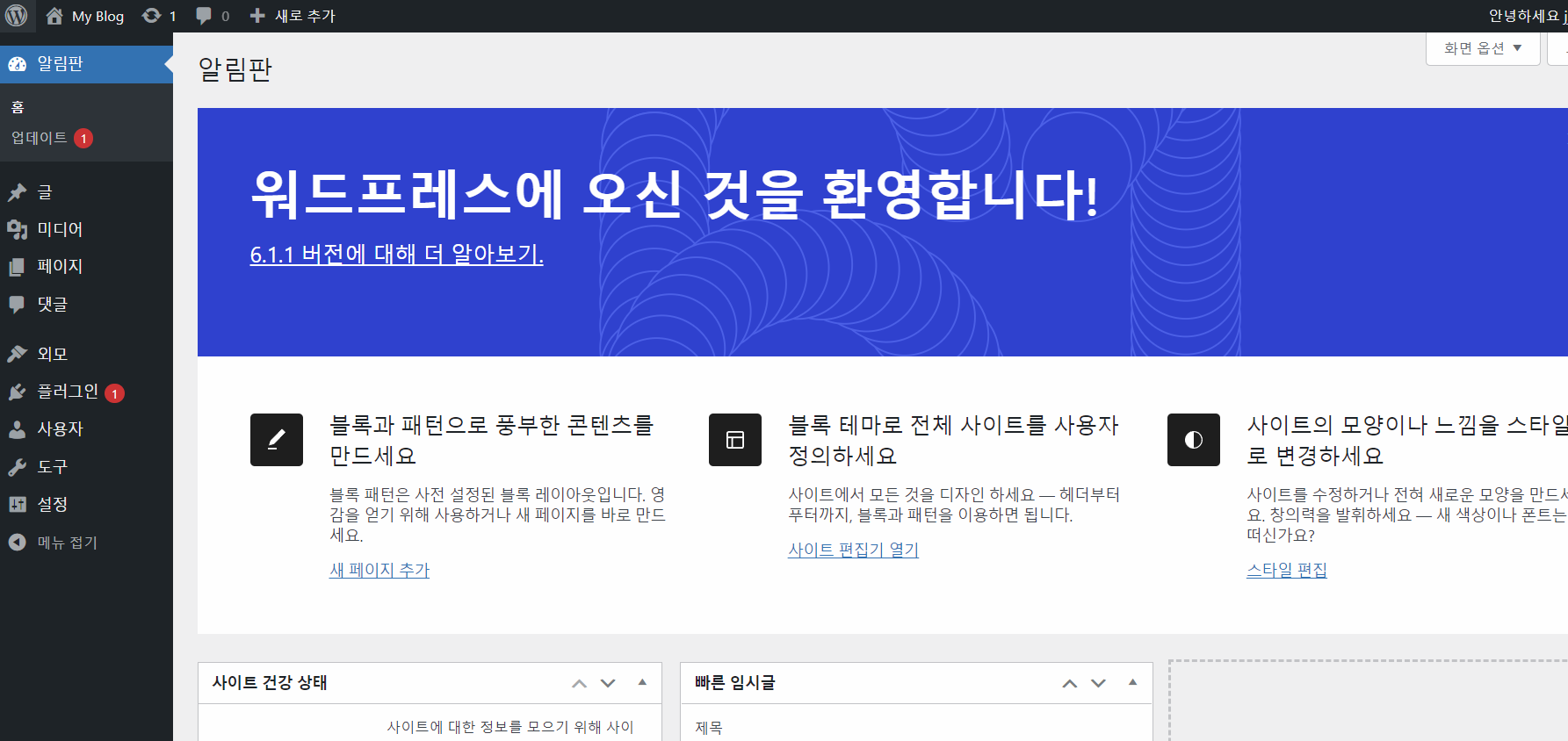Click the 외모 paintbrush icon
The height and width of the screenshot is (741, 1568).
[18, 354]
